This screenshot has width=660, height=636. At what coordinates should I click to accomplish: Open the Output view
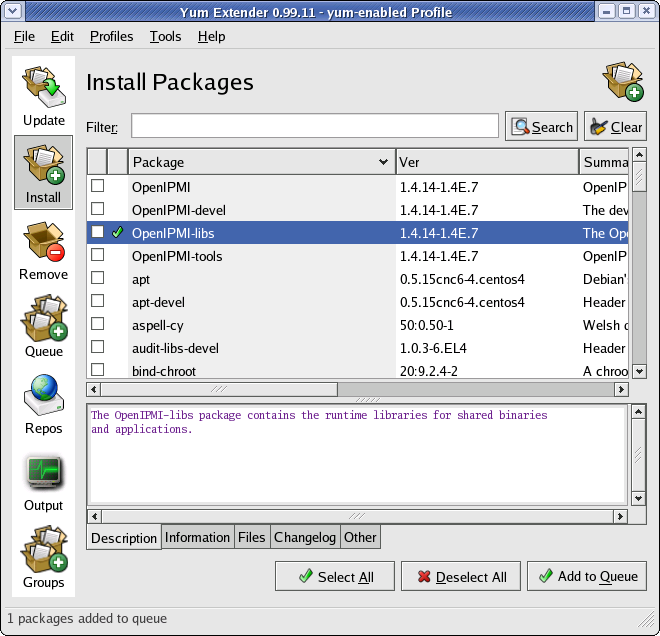43,482
